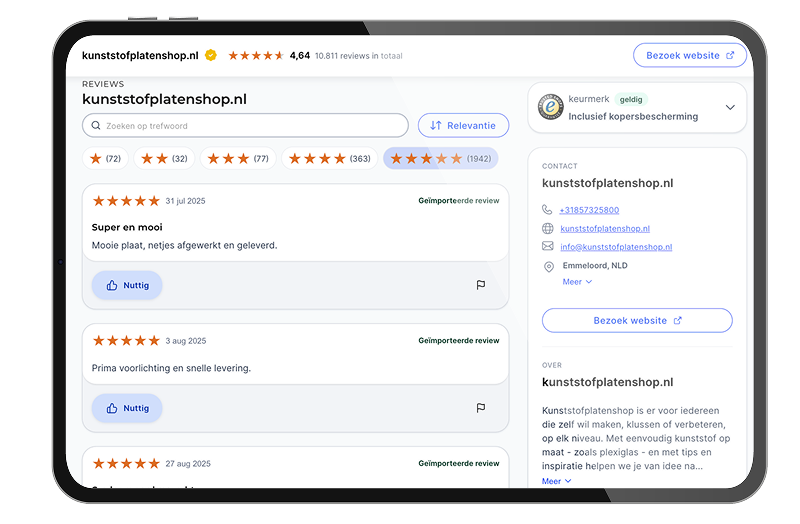The height and width of the screenshot is (524, 800).
Task: Click the Zoeken op trefwoord search field
Action: tap(245, 126)
